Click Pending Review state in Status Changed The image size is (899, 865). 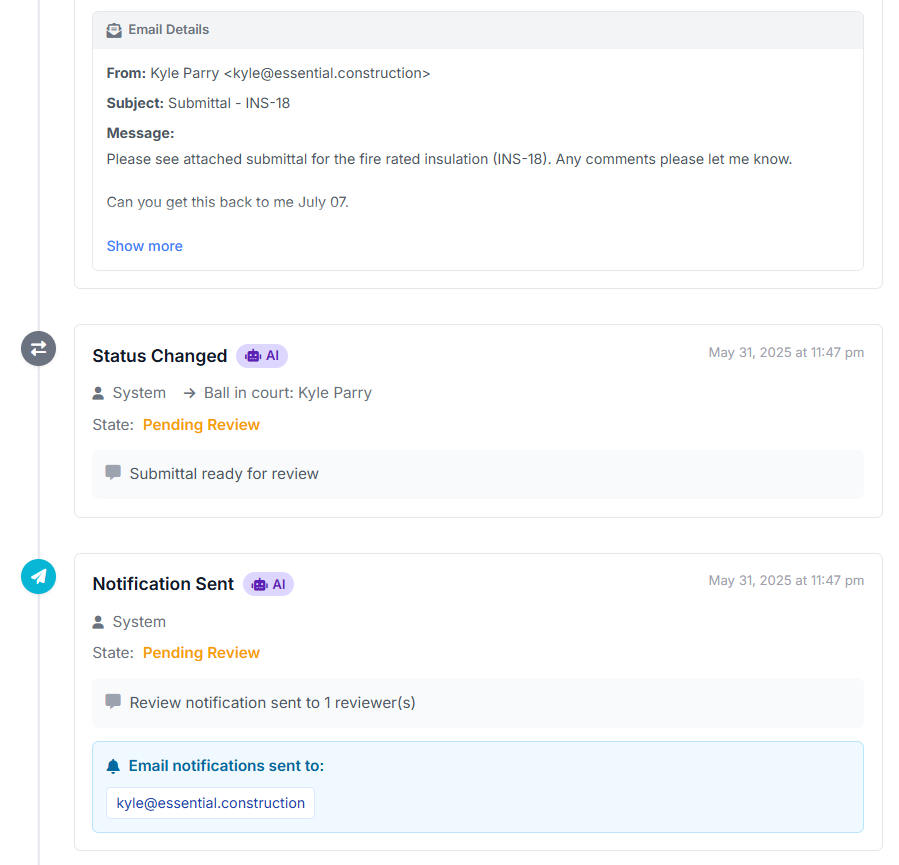[201, 425]
